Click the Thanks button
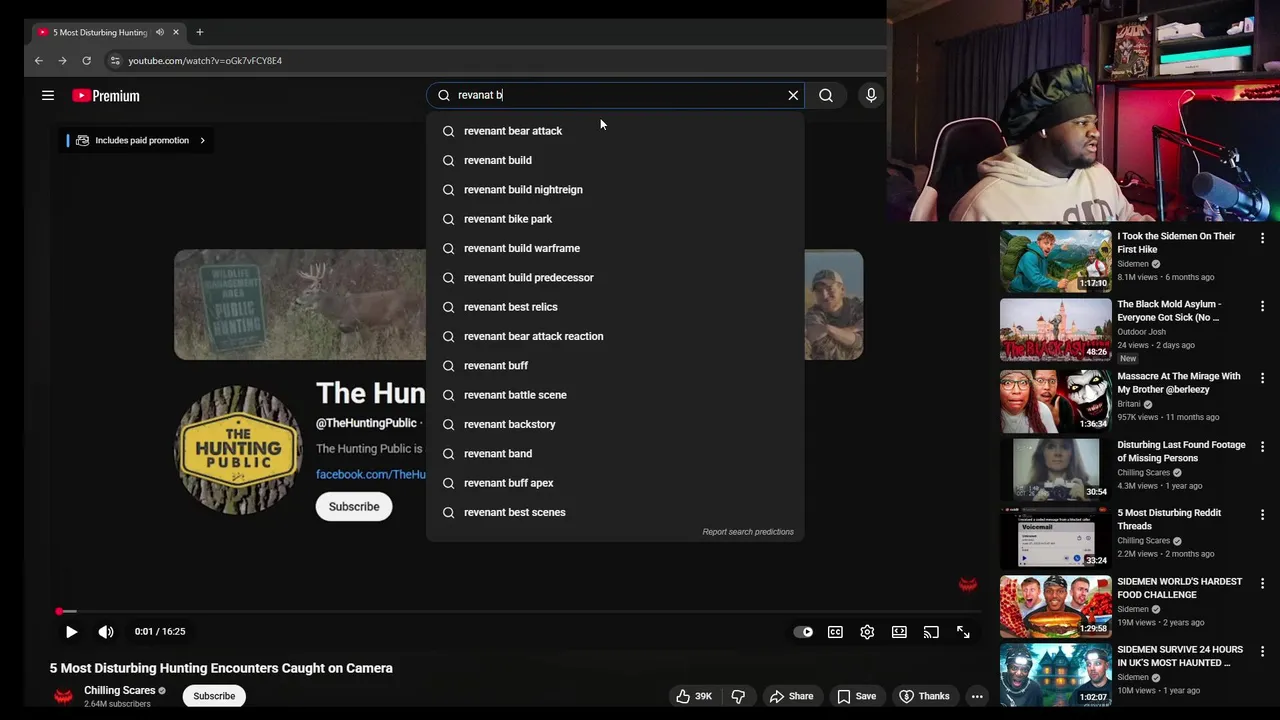The height and width of the screenshot is (720, 1280). coord(924,696)
